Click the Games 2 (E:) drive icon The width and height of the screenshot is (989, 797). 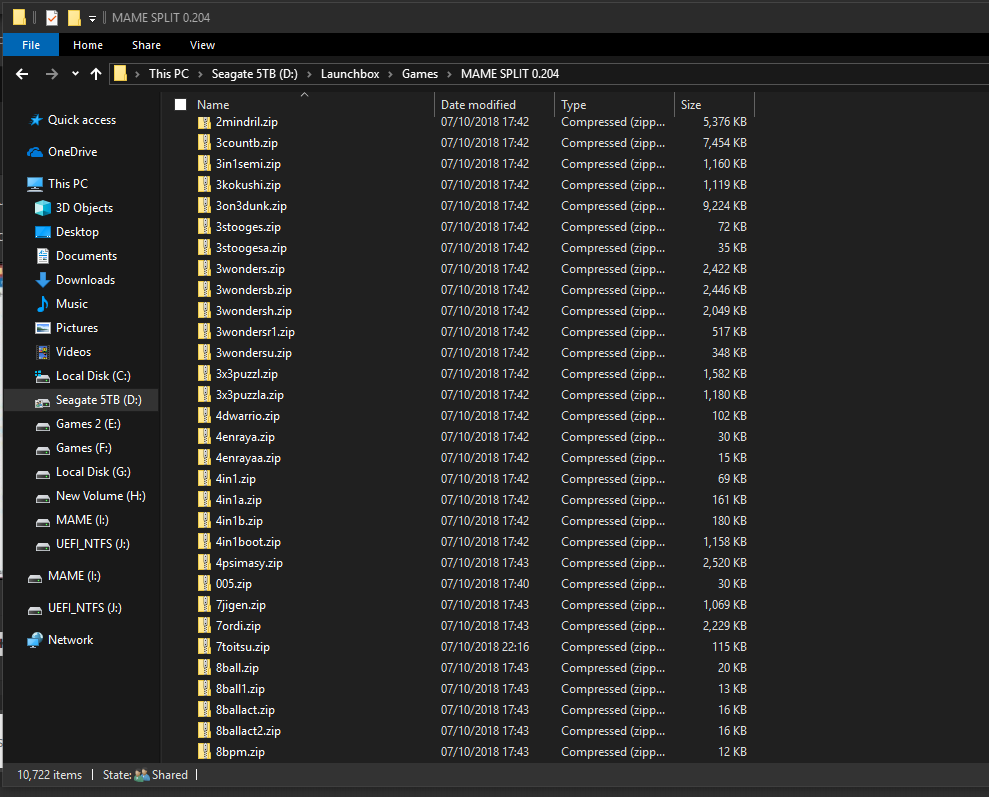(43, 426)
